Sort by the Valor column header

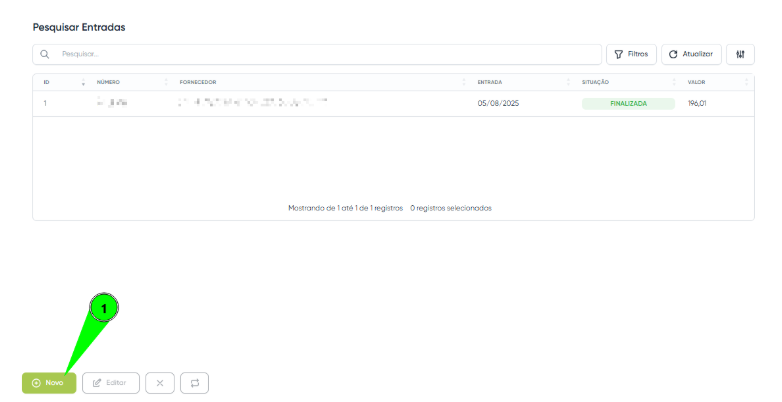[x=697, y=82]
